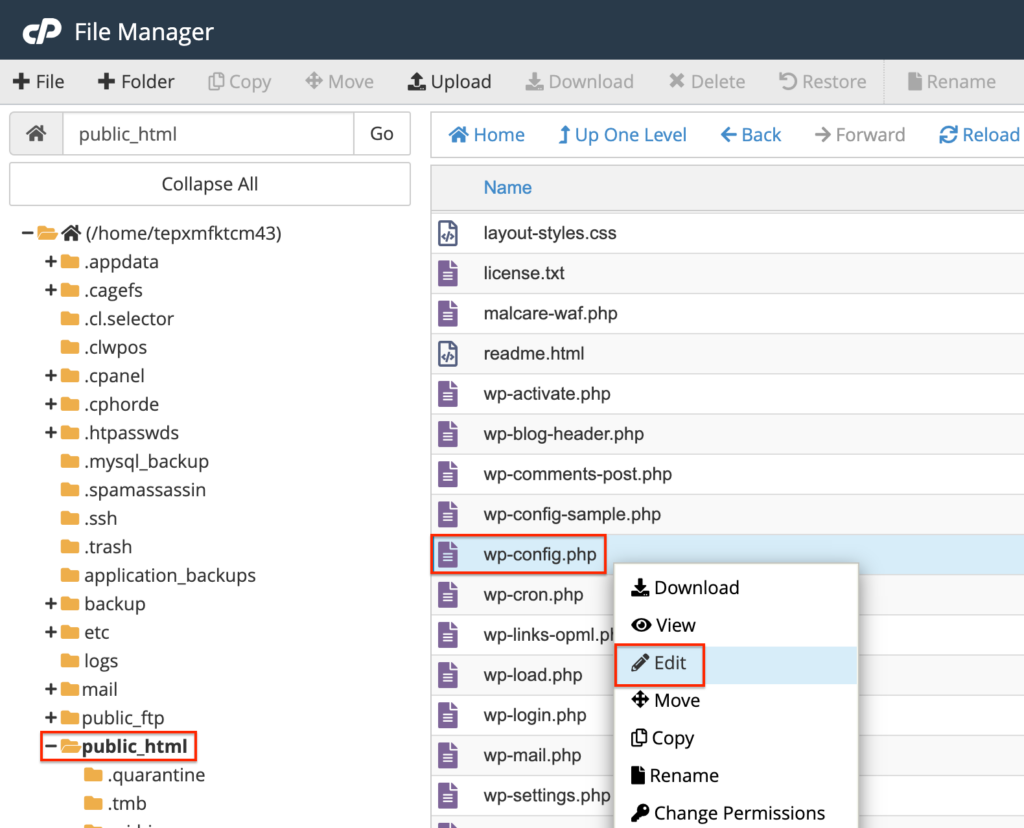
Task: Choose Rename from the context menu
Action: point(736,775)
